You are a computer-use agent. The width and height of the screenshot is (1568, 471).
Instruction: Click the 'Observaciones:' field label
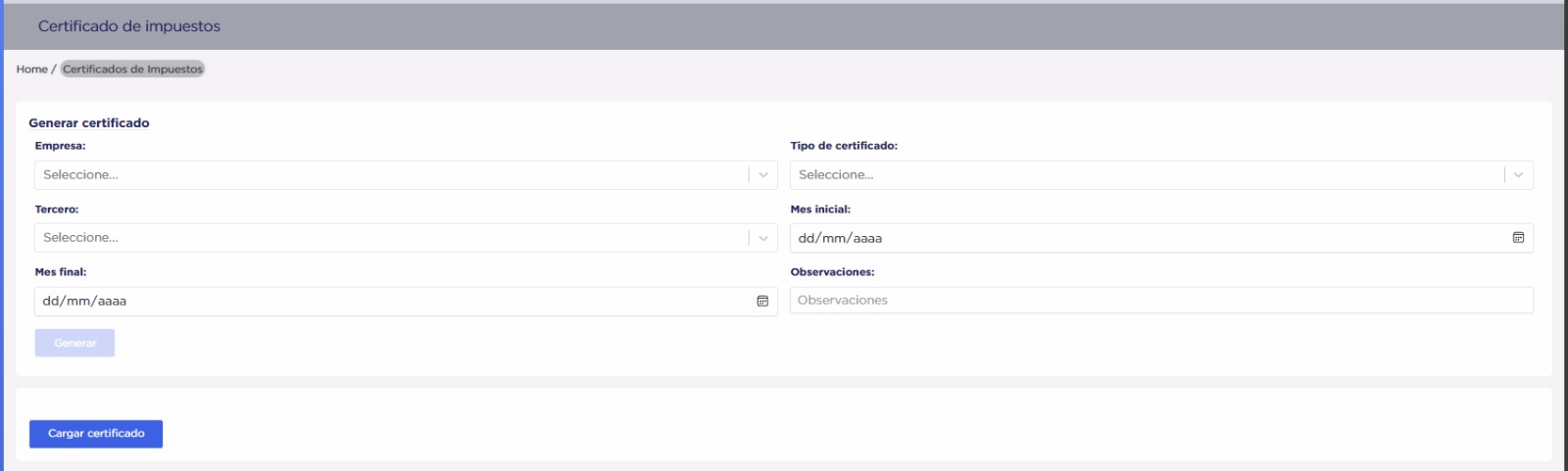pyautogui.click(x=832, y=272)
